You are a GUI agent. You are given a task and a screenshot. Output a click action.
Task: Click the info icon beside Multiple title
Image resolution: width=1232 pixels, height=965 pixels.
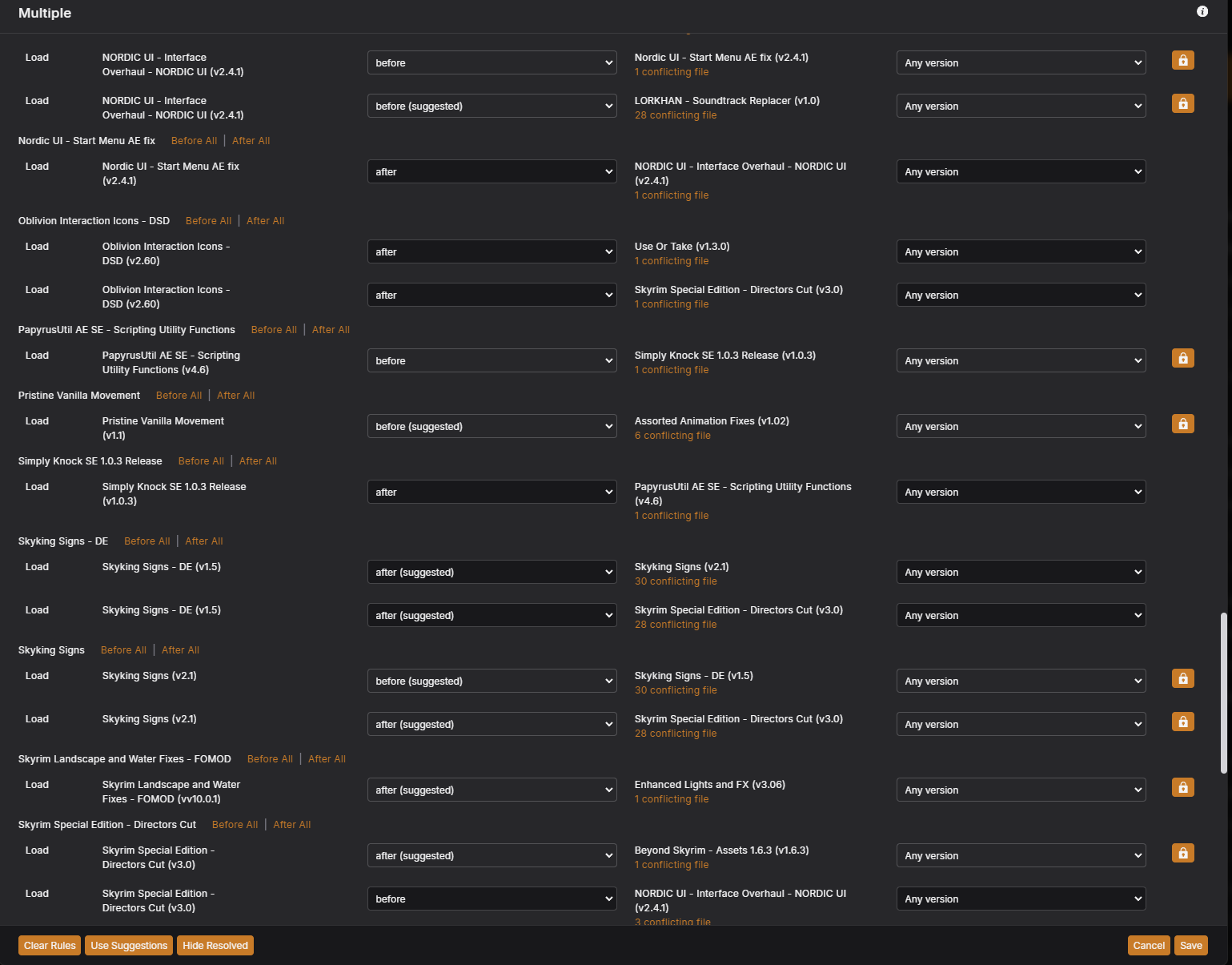point(1202,11)
